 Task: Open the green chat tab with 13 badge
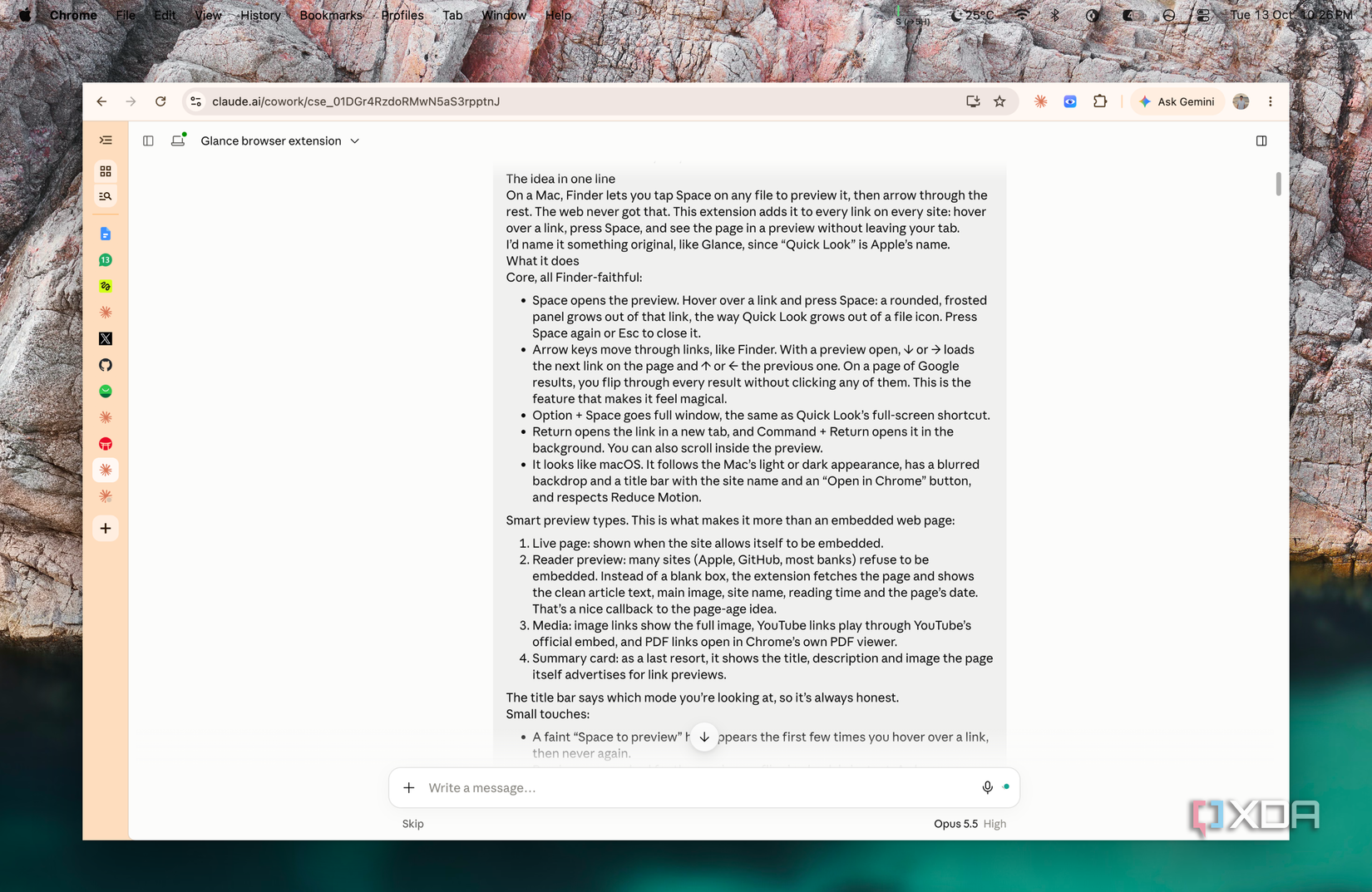[106, 260]
